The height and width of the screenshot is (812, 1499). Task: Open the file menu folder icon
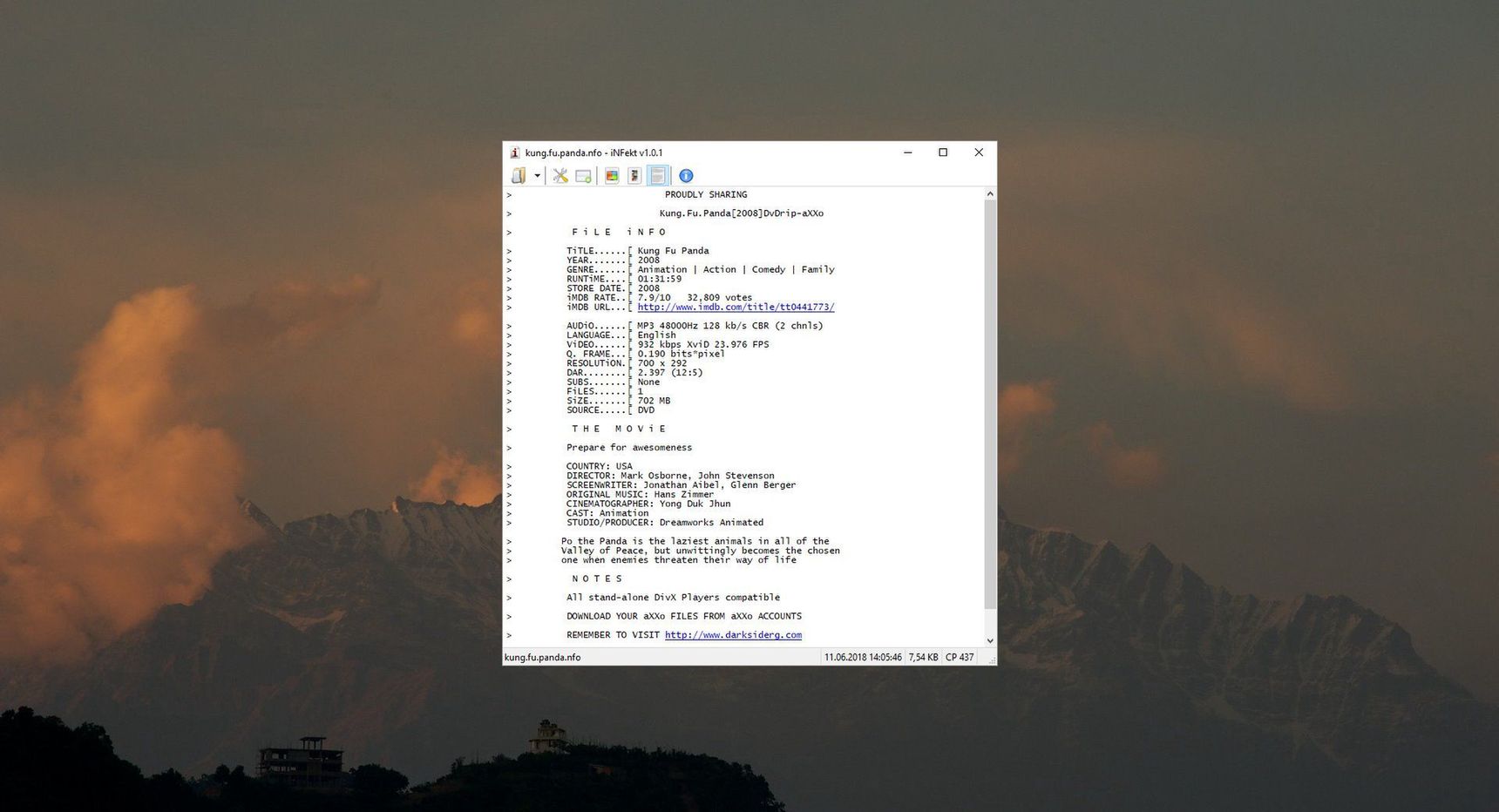click(519, 176)
